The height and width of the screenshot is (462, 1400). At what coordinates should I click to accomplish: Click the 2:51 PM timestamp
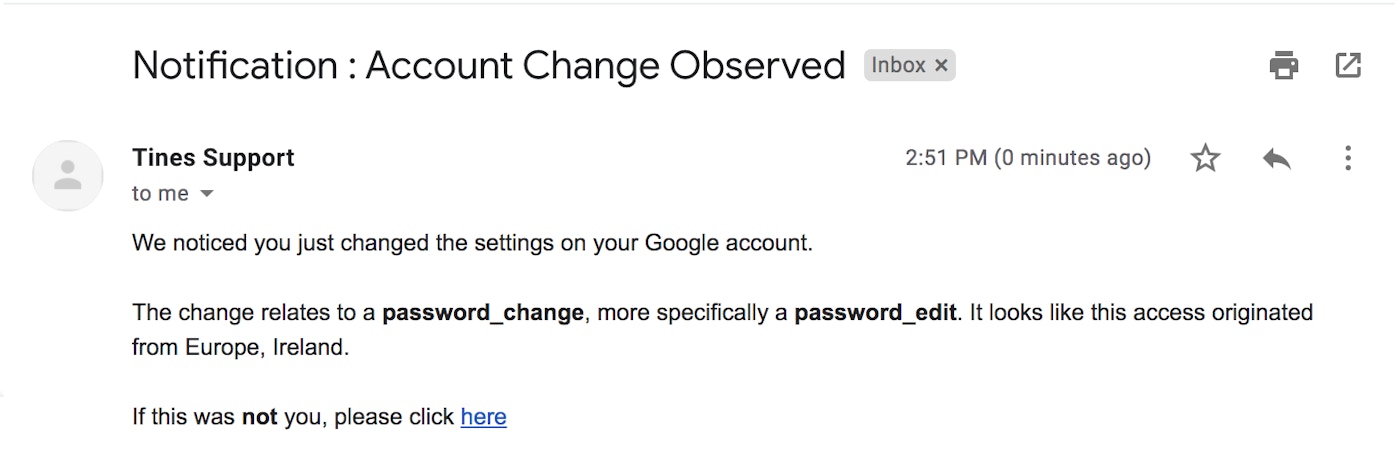coord(1028,158)
